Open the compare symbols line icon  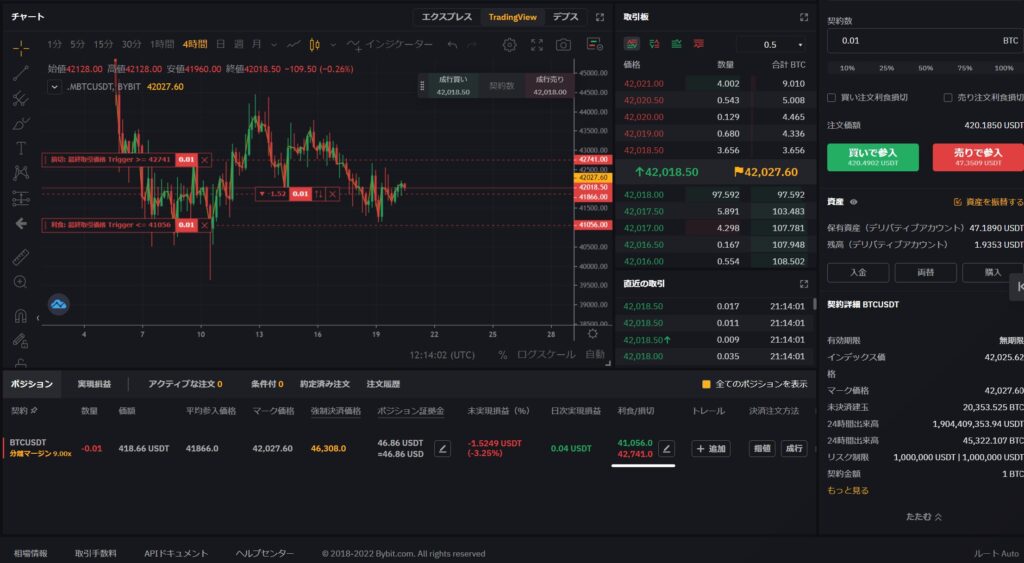(x=294, y=44)
